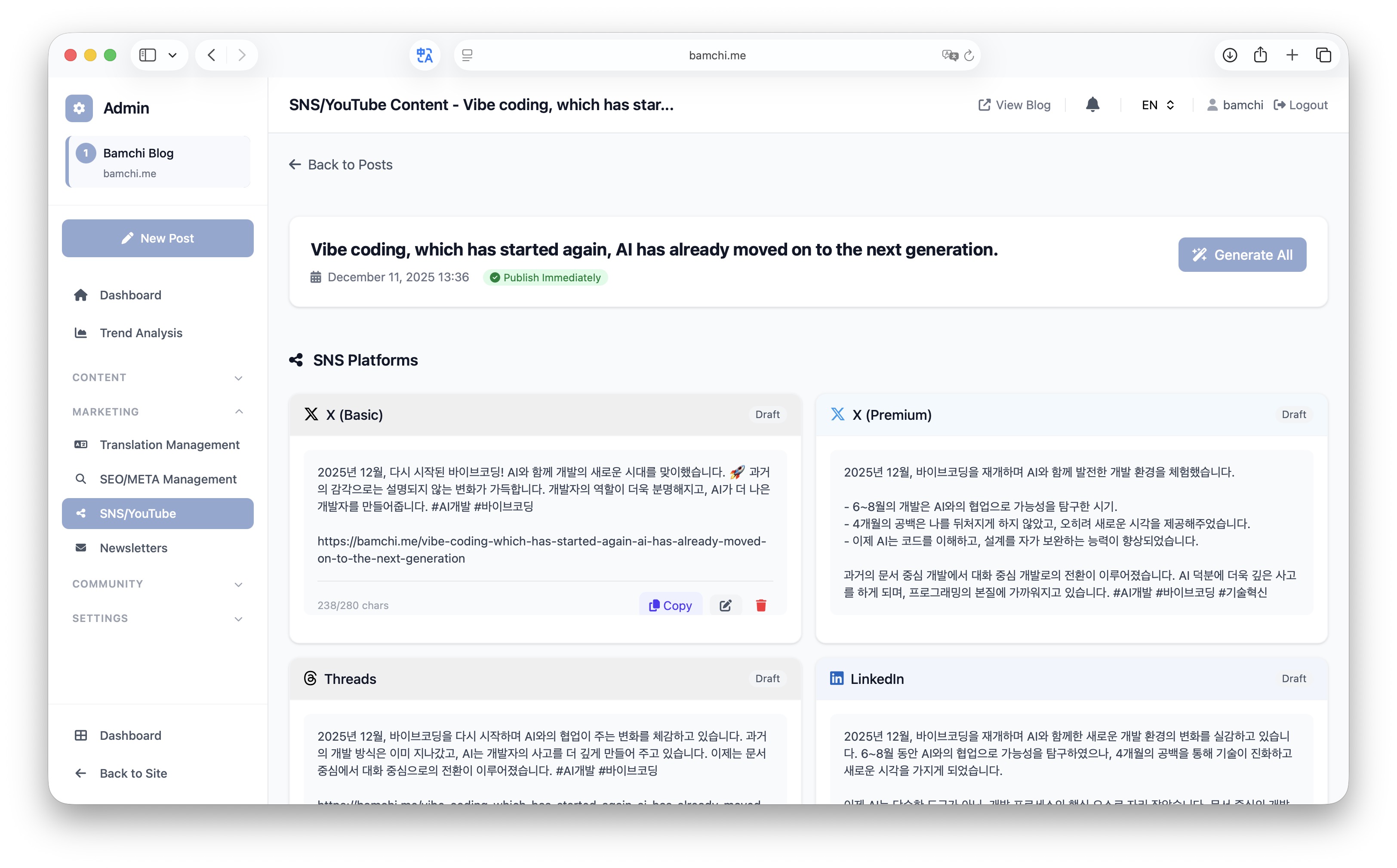Click the notification bell icon

click(1092, 105)
